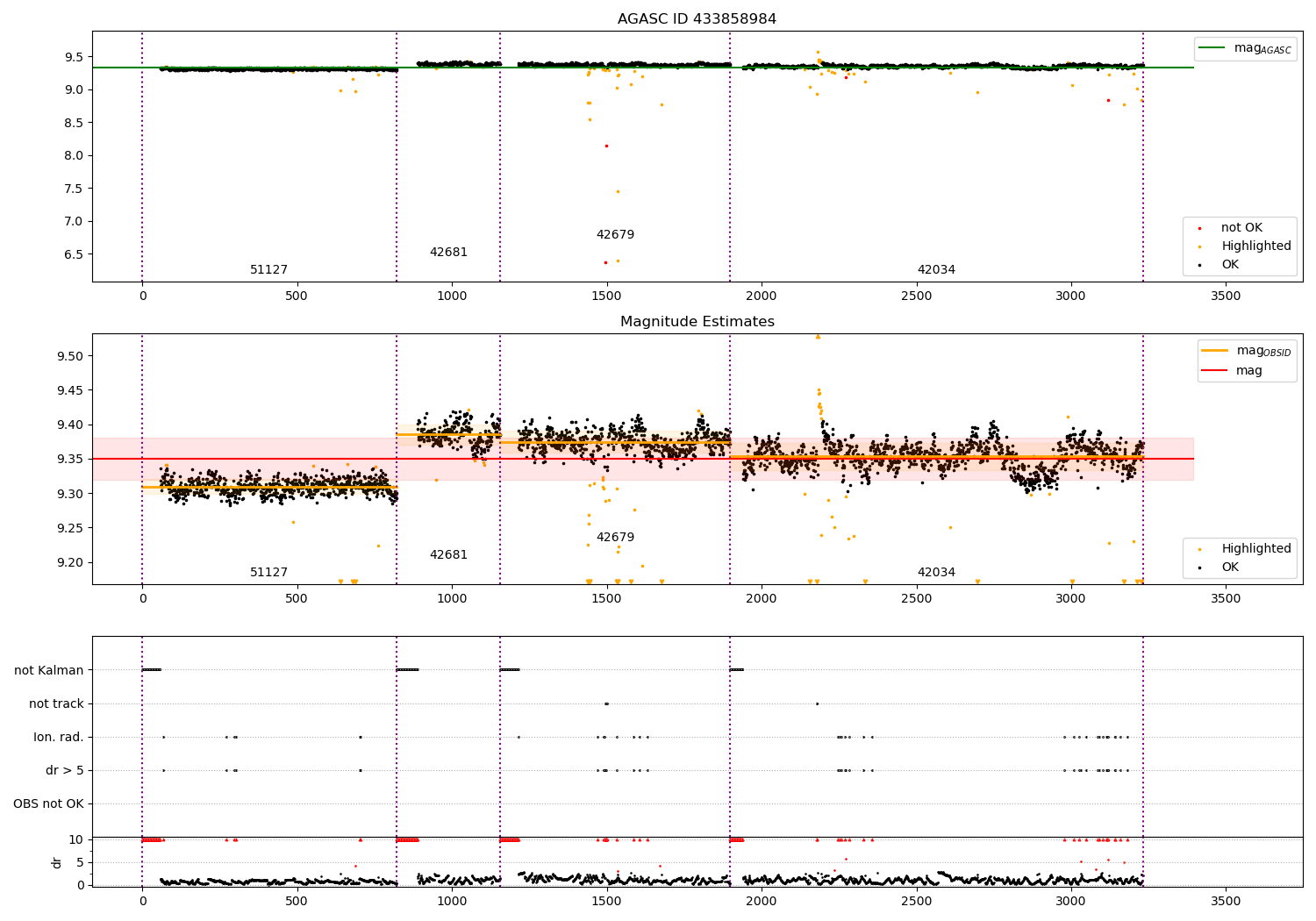
Task: Click the 'not track' row label
Action: click(x=56, y=704)
